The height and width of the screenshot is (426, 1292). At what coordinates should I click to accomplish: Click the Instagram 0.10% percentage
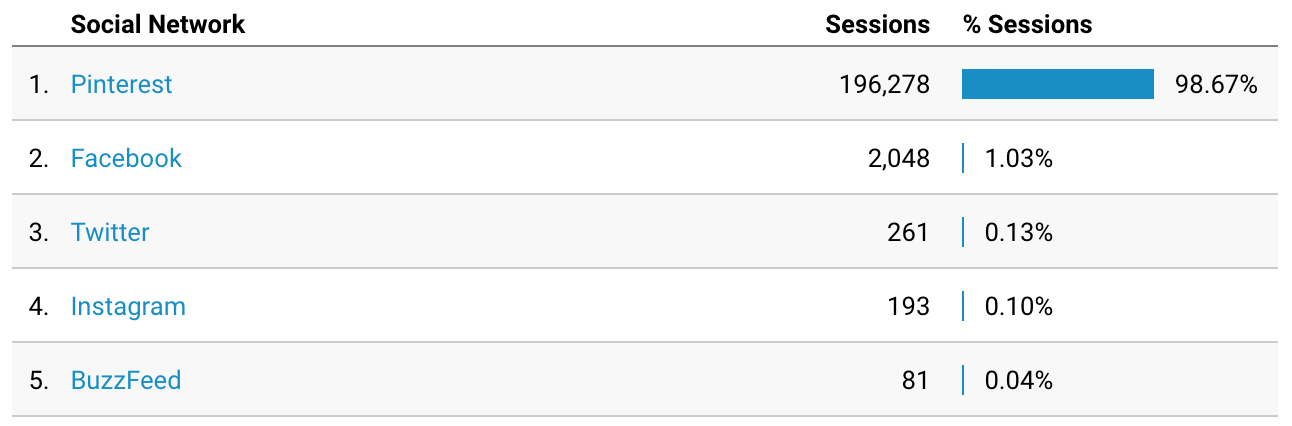click(x=1019, y=307)
